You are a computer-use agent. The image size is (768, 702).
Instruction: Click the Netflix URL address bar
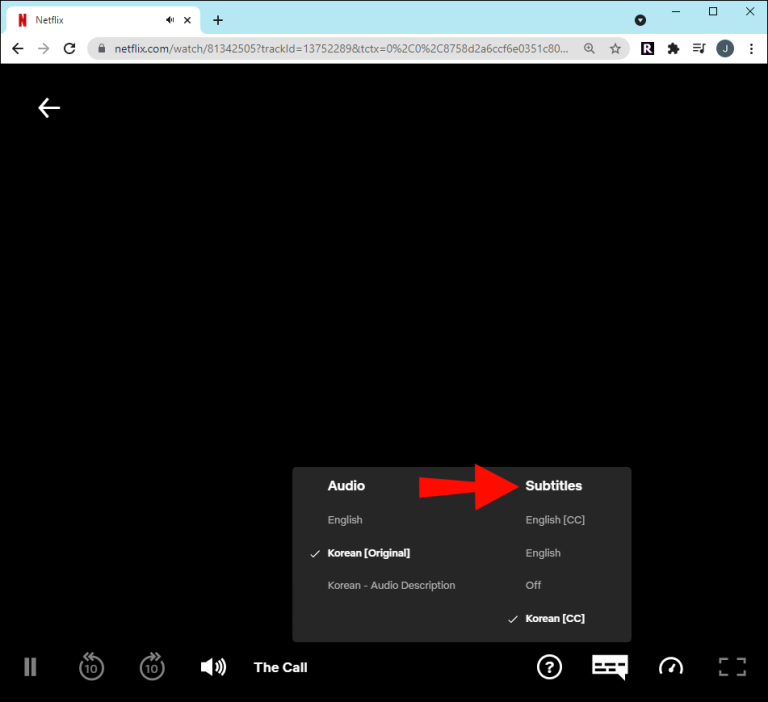click(x=340, y=48)
